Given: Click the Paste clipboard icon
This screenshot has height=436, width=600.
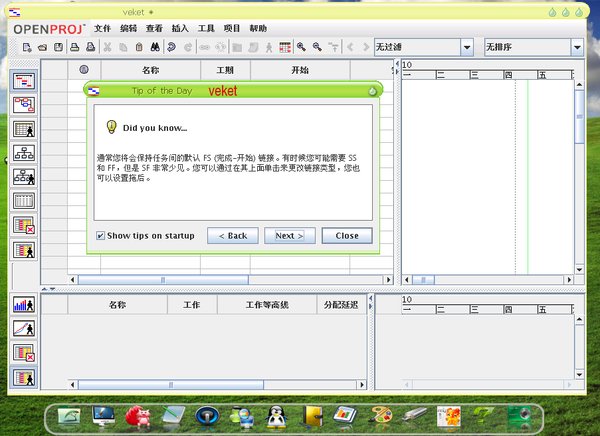Looking at the screenshot, I should (139, 47).
